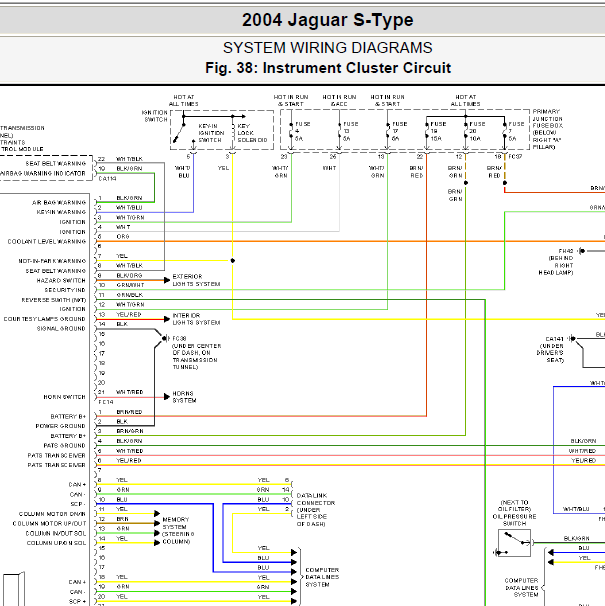Image resolution: width=605 pixels, height=606 pixels.
Task: Click "CA141 (UNDER DRIVER'S SEAT)" label
Action: 550,349
